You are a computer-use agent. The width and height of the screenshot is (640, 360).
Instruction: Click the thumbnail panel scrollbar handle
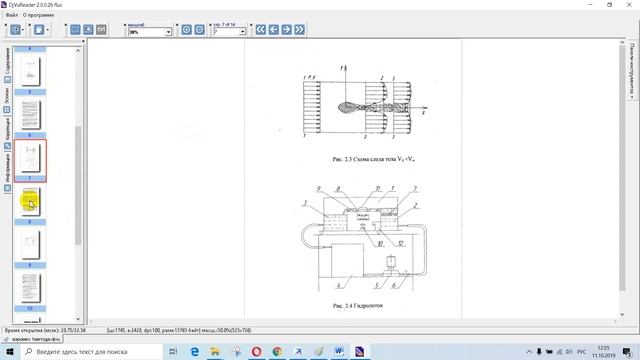click(x=78, y=186)
